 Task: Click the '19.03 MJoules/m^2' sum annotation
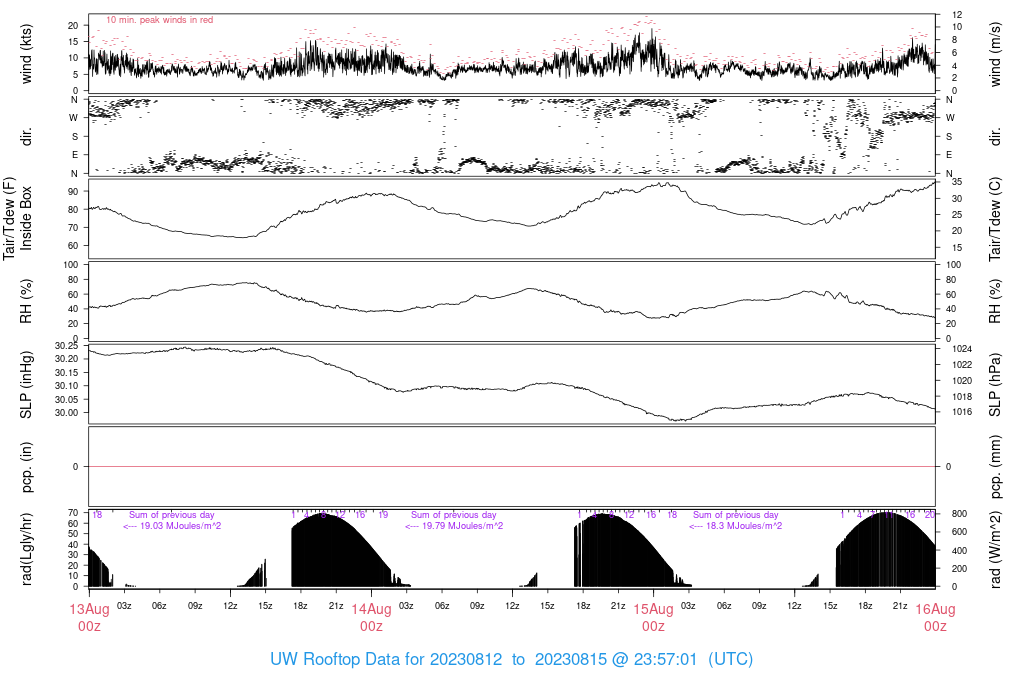tap(172, 526)
